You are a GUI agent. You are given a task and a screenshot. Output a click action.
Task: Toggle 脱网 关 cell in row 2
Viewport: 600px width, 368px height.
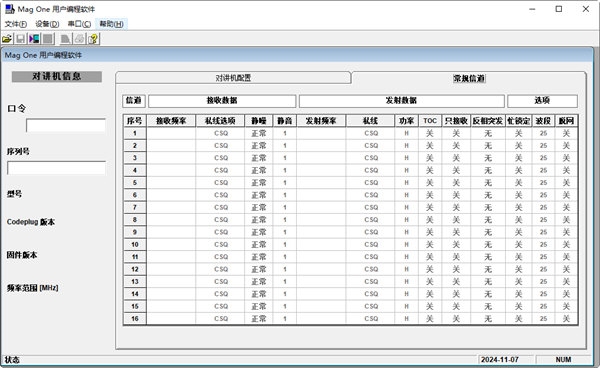[x=566, y=146]
